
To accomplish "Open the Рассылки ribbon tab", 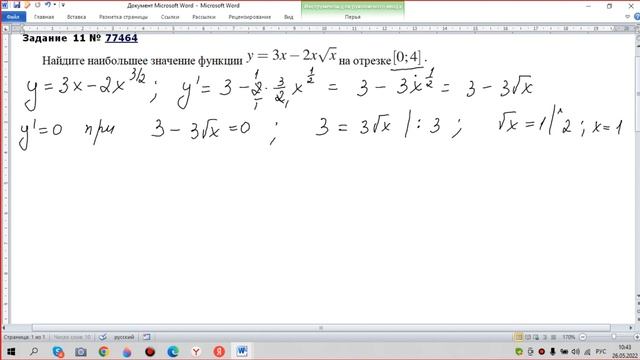I will click(204, 17).
